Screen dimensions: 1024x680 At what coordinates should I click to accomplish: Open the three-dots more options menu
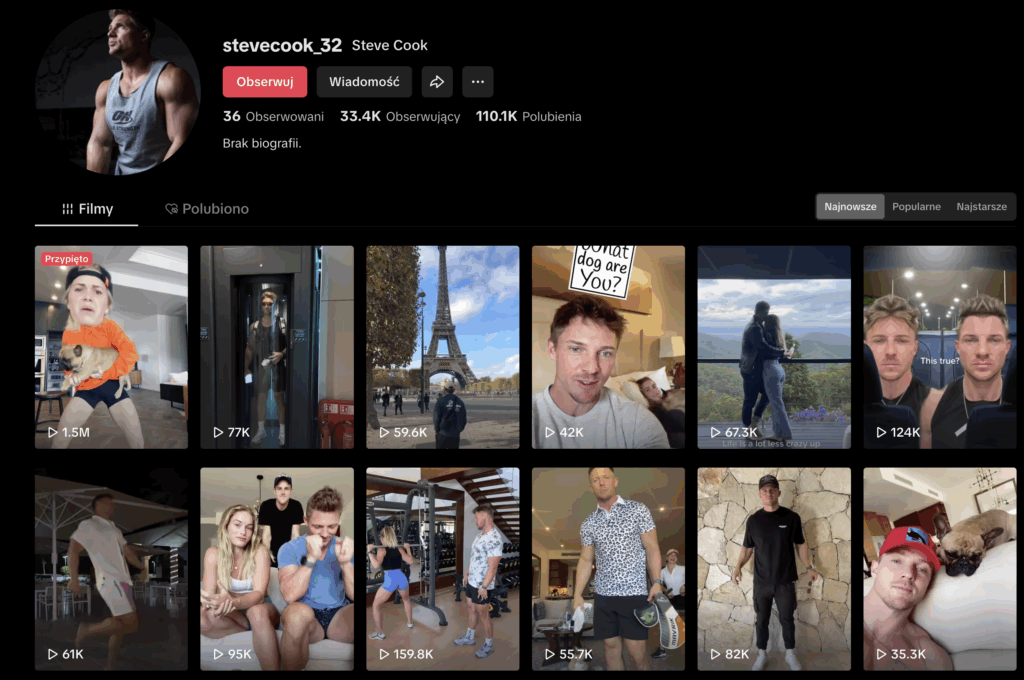(477, 82)
